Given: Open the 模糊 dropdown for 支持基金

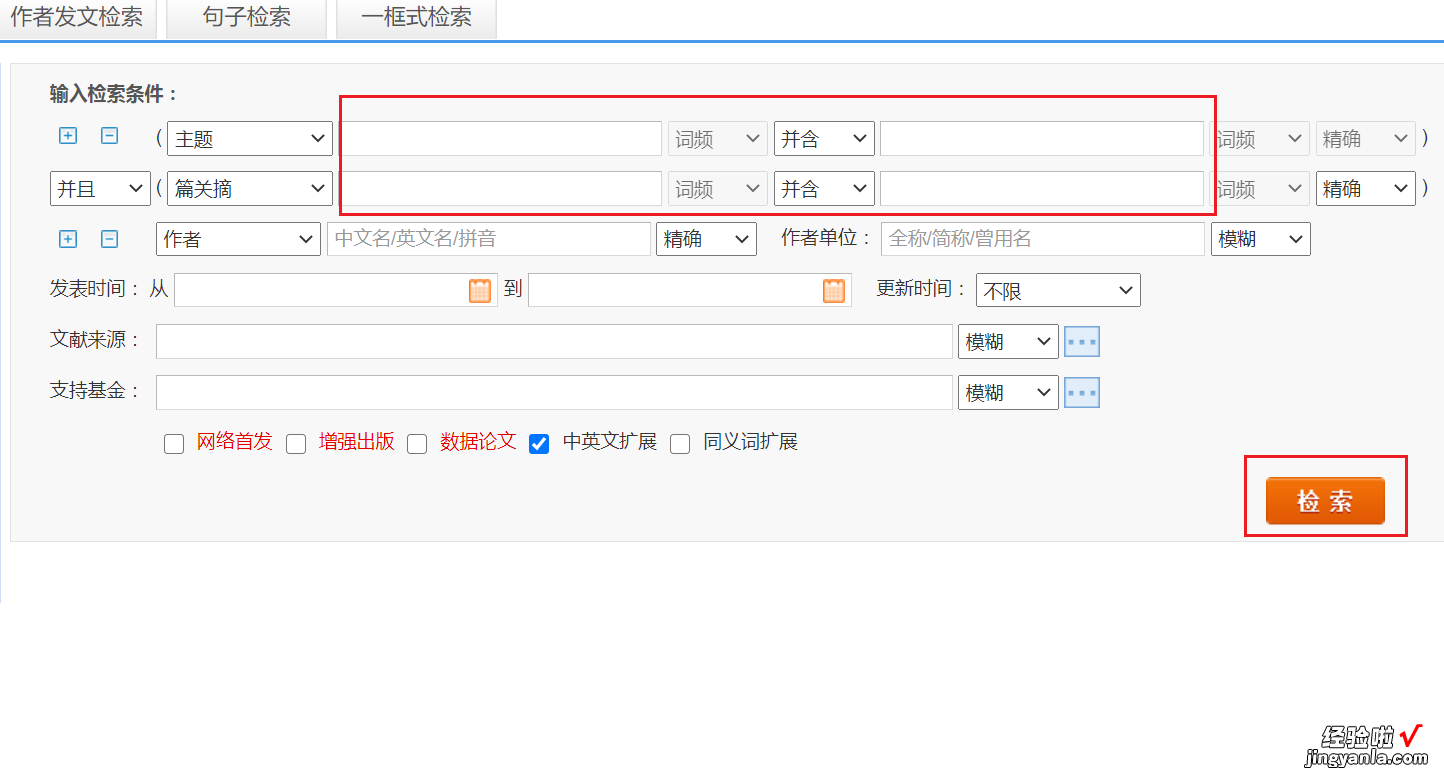Looking at the screenshot, I should (x=1008, y=392).
